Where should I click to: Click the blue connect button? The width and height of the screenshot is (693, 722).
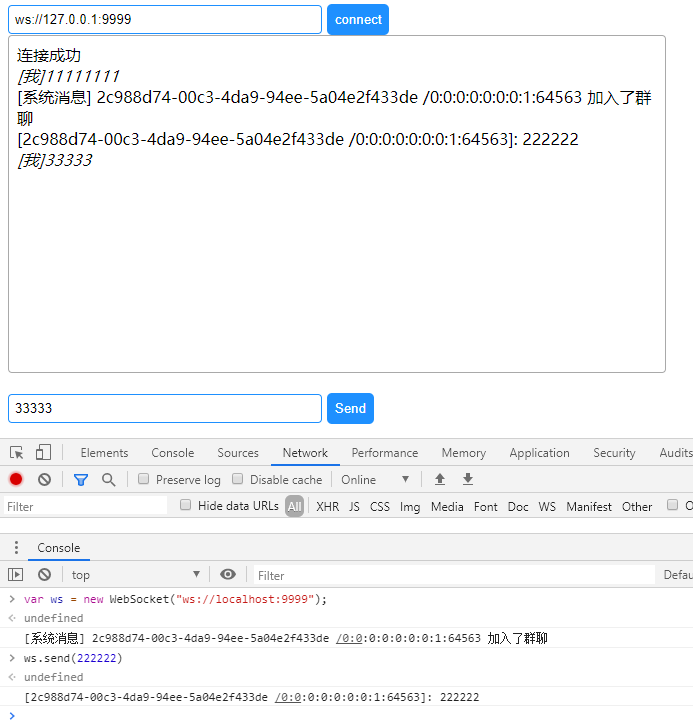358,19
